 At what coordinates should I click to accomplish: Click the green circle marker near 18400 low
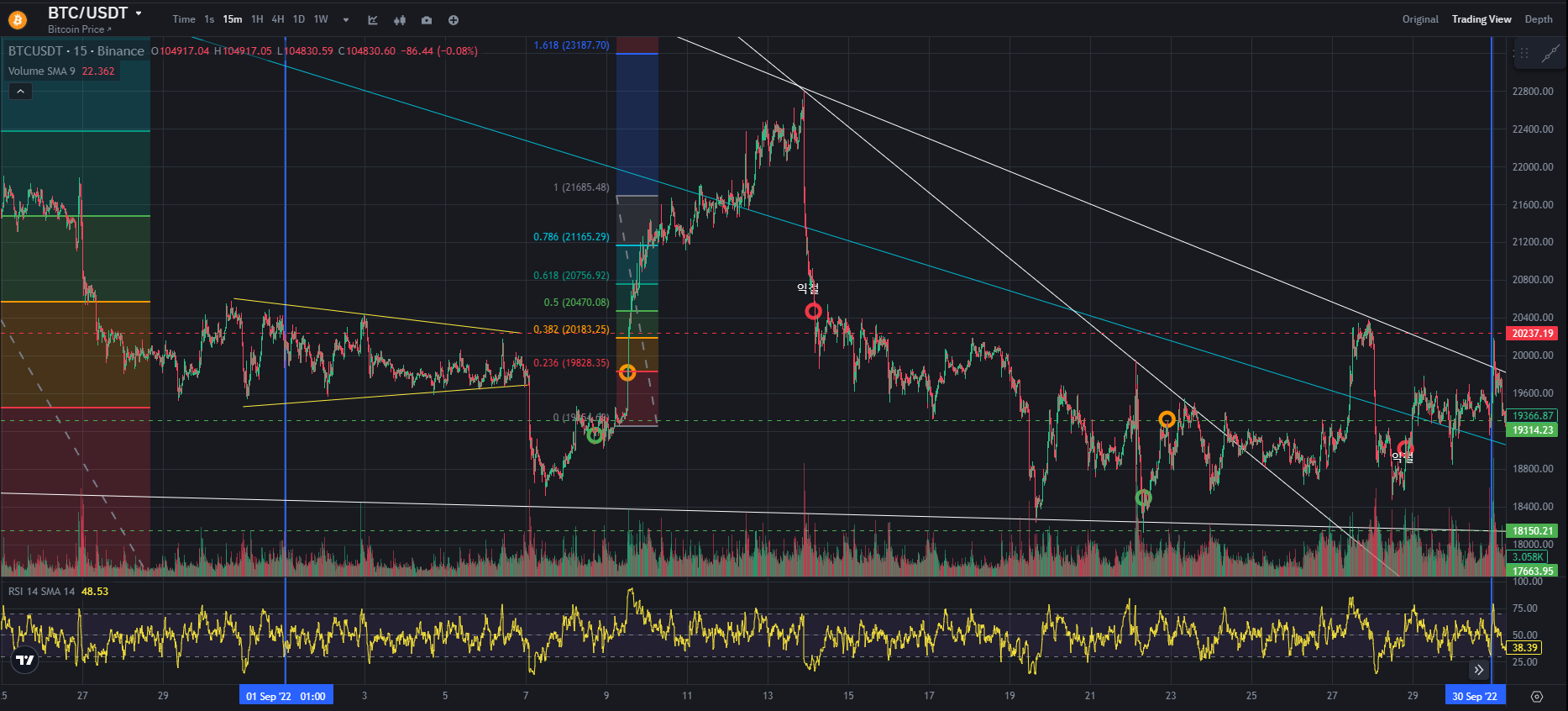pyautogui.click(x=1143, y=498)
